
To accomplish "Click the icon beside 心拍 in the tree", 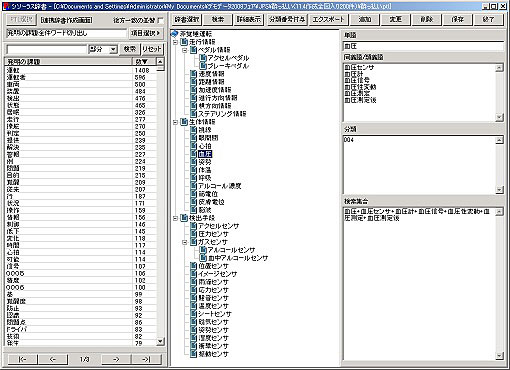I will point(194,146).
